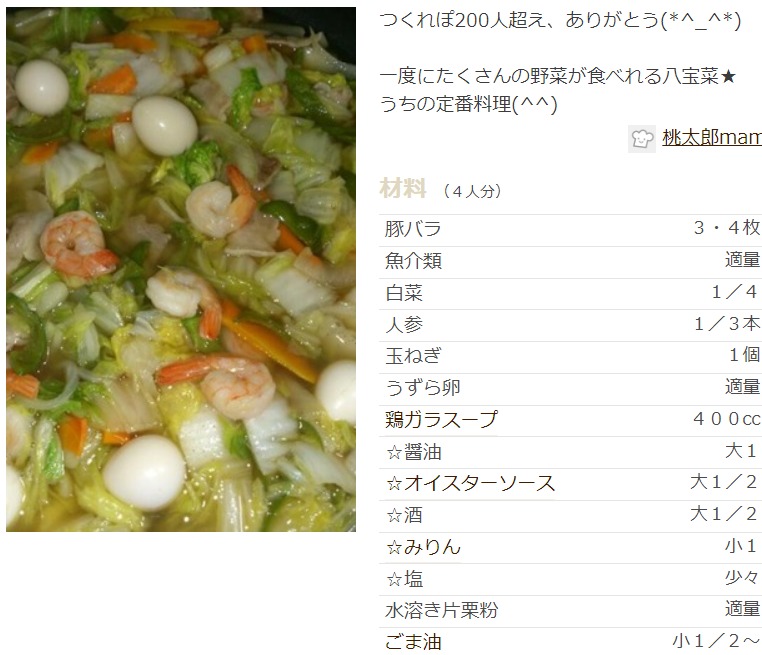Click the ☆塩 ingredient entry
The width and height of the screenshot is (762, 655).
[x=404, y=579]
